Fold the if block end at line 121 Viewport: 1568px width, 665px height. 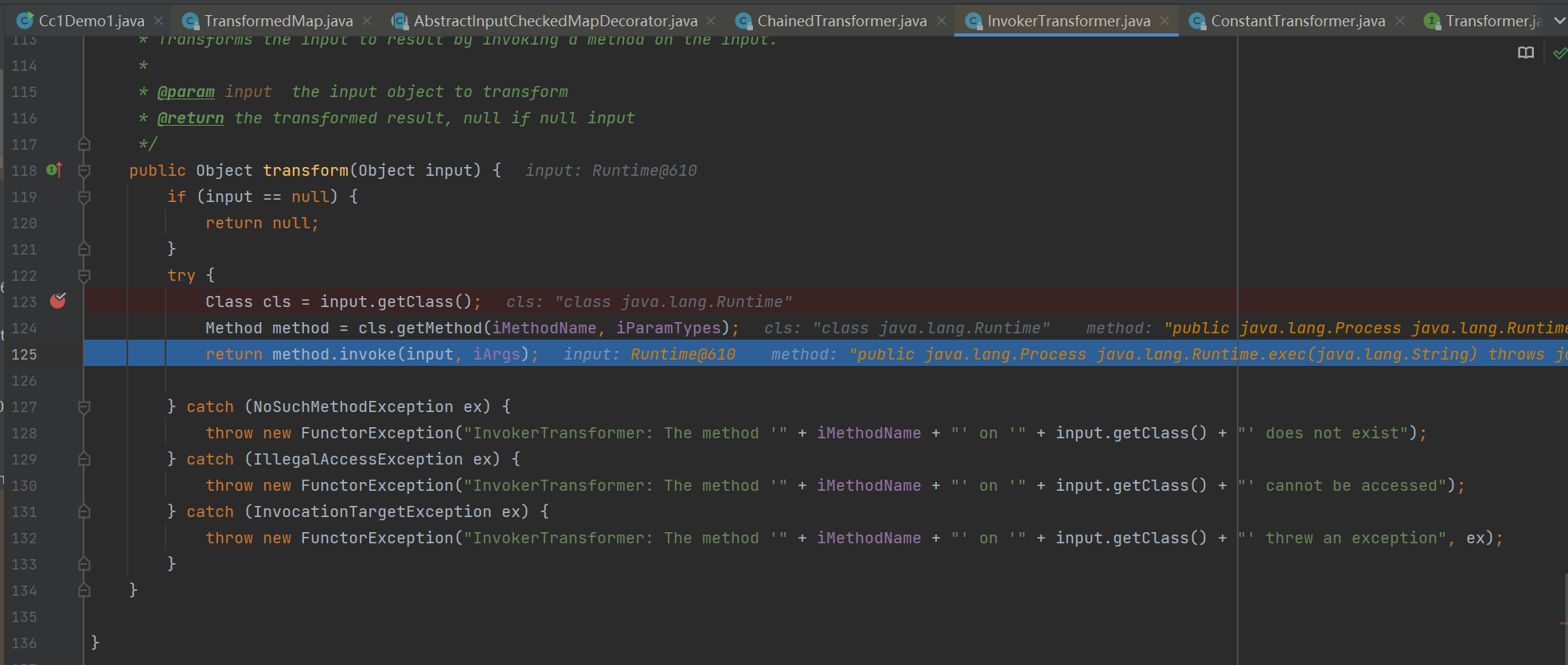pos(84,249)
